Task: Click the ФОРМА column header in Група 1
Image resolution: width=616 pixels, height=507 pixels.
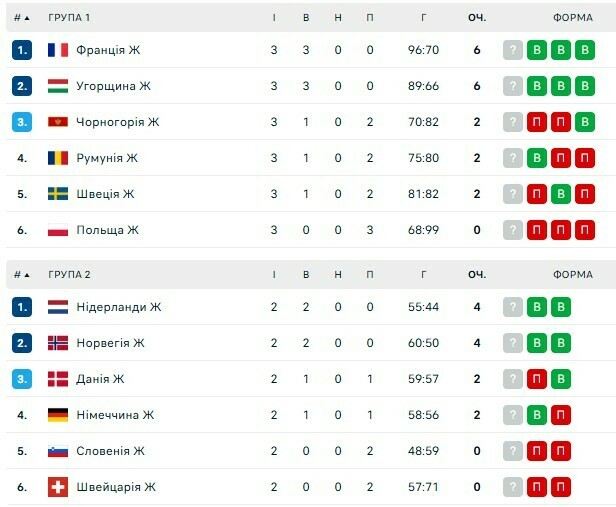Action: [x=573, y=18]
